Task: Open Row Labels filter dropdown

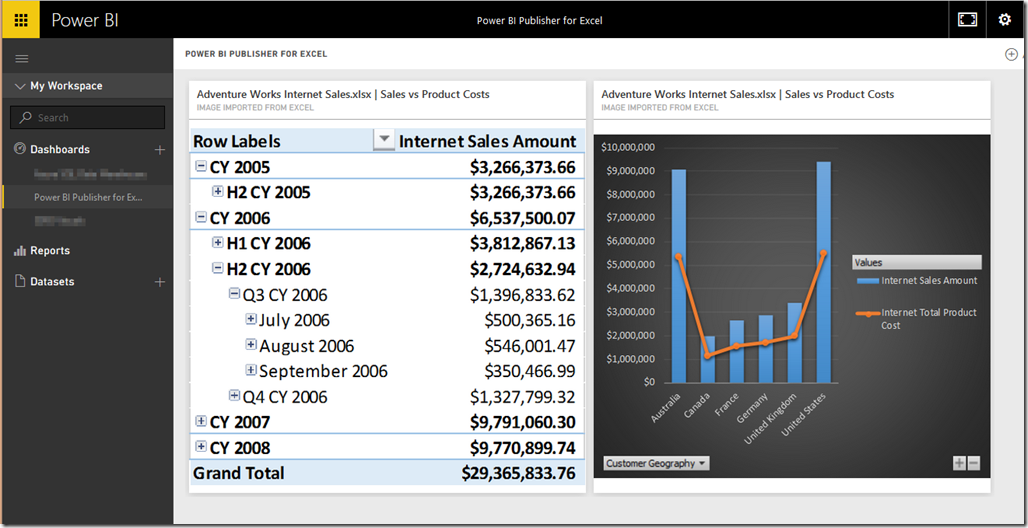Action: point(384,140)
